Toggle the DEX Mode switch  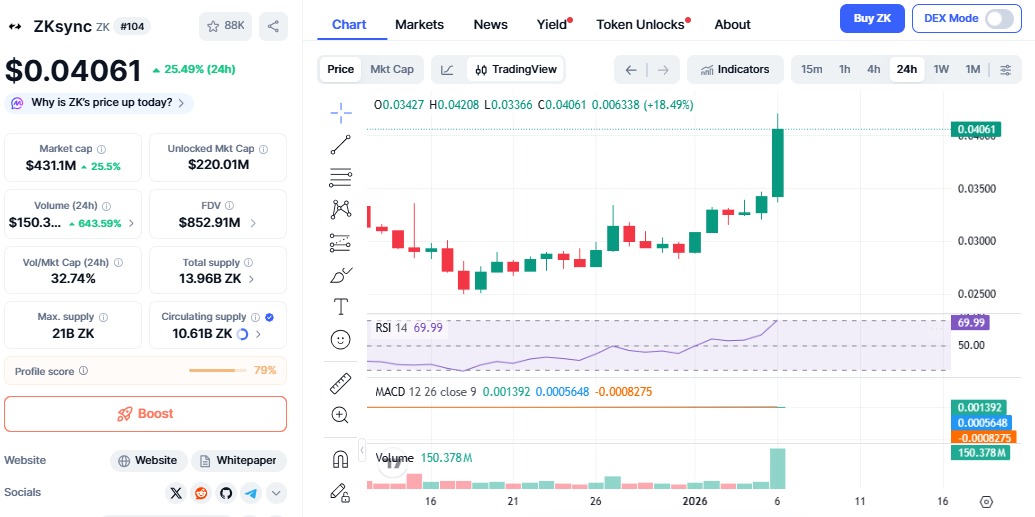tap(998, 18)
